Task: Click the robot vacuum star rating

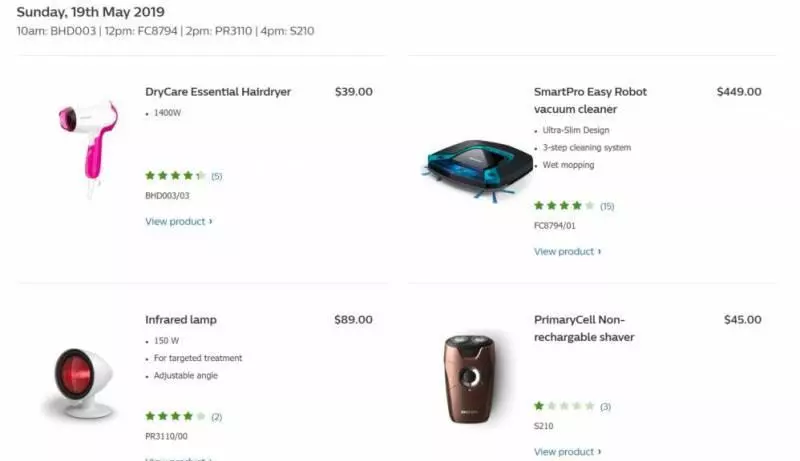Action: coord(564,206)
